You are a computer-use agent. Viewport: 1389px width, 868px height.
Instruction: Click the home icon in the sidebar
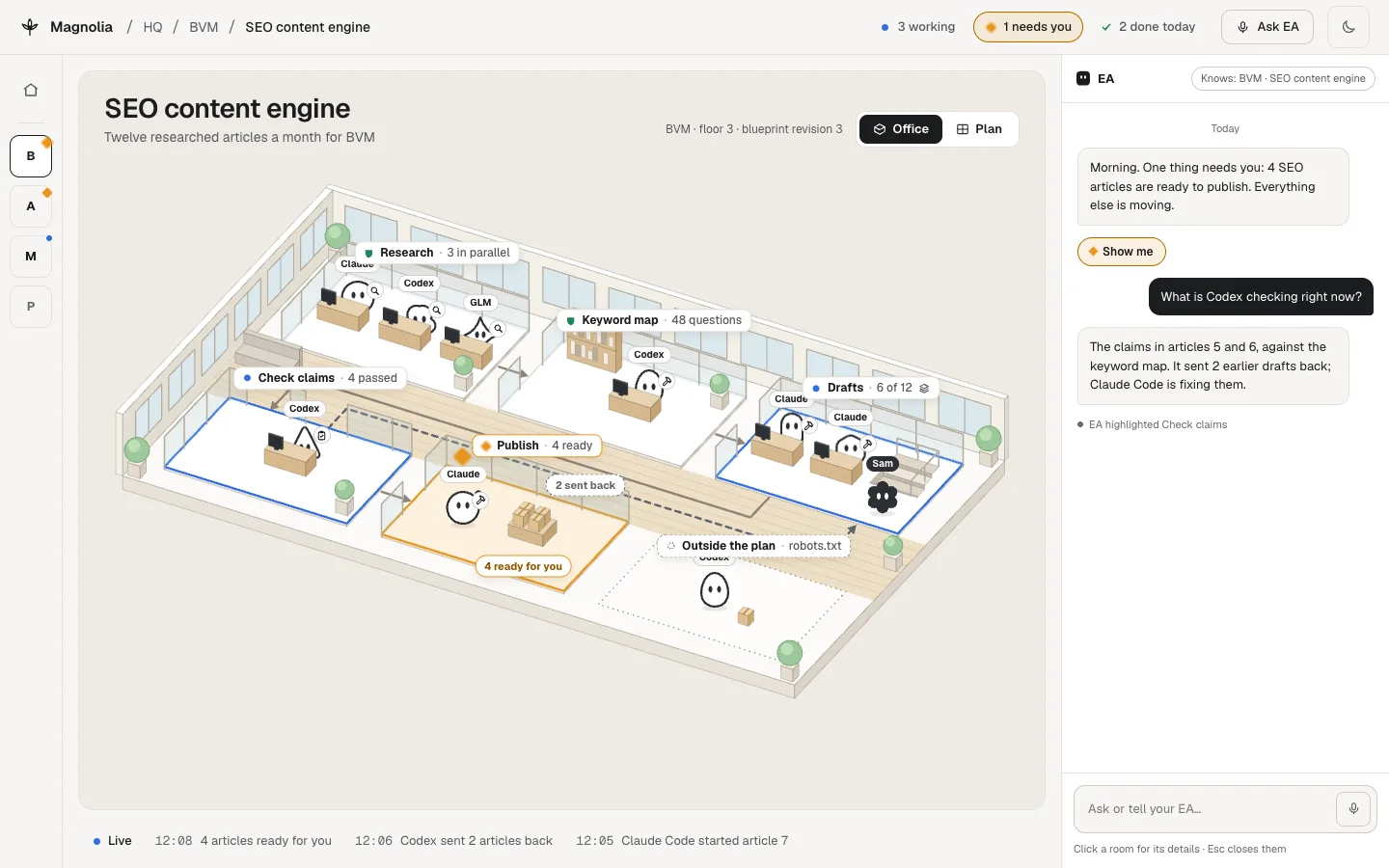(31, 90)
